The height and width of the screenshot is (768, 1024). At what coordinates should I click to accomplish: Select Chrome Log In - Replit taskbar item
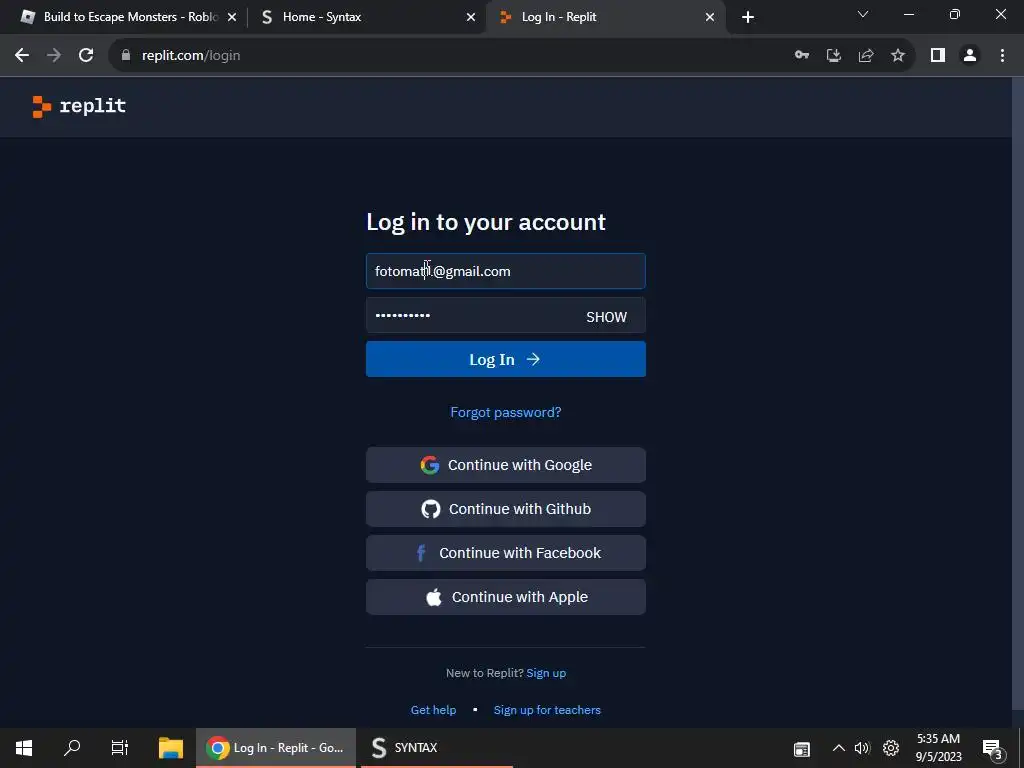tap(276, 748)
